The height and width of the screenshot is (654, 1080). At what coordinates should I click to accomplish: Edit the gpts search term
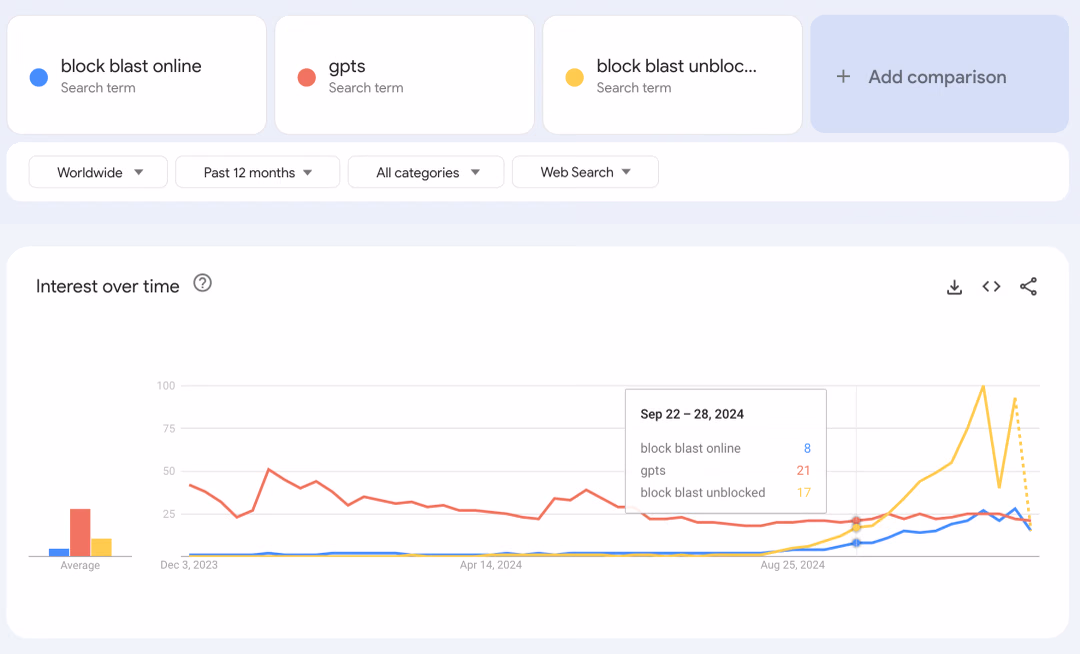404,74
